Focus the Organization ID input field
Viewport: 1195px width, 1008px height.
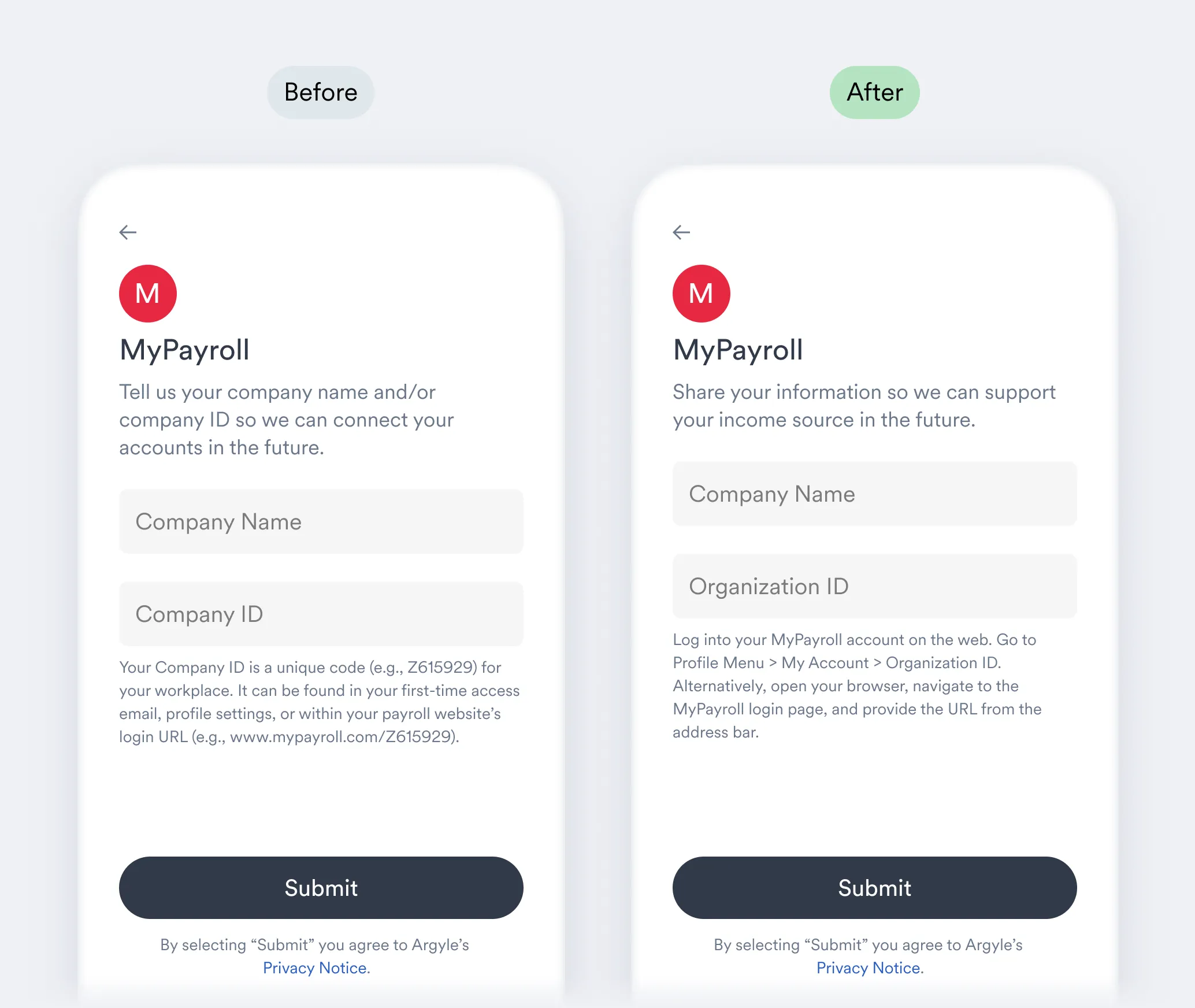click(x=875, y=586)
